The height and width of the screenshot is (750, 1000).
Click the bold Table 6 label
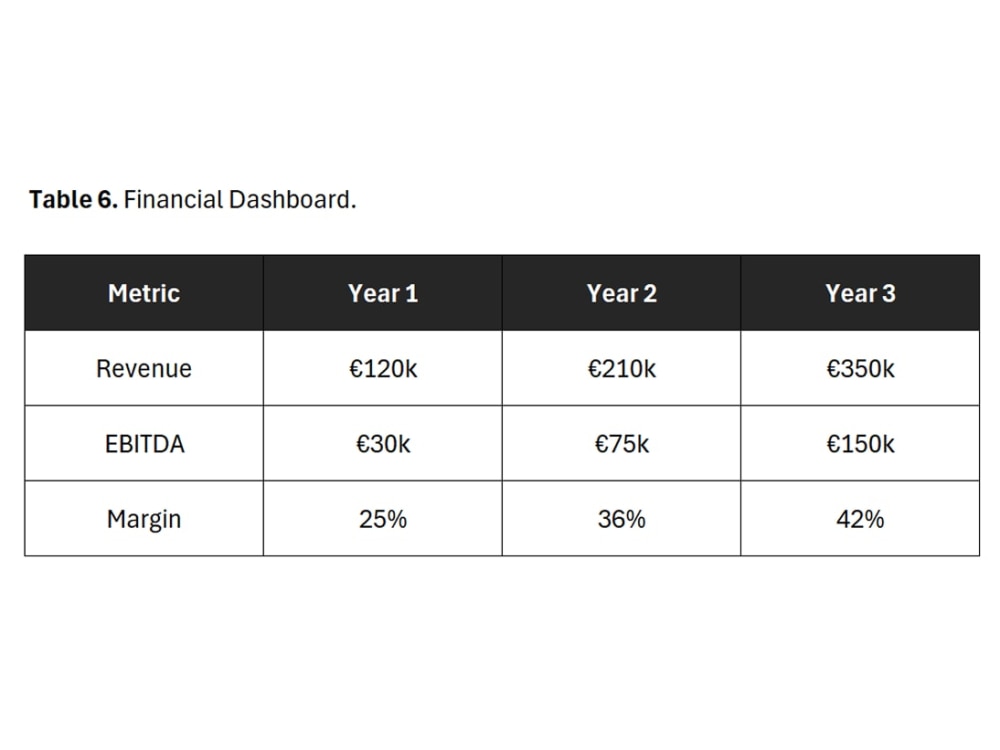pyautogui.click(x=73, y=200)
